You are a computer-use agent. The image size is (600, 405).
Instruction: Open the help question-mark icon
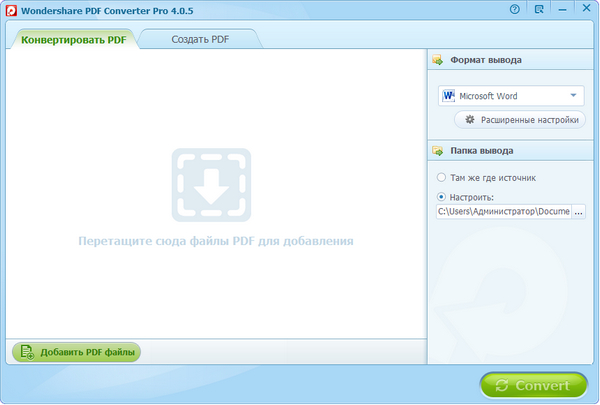(515, 9)
